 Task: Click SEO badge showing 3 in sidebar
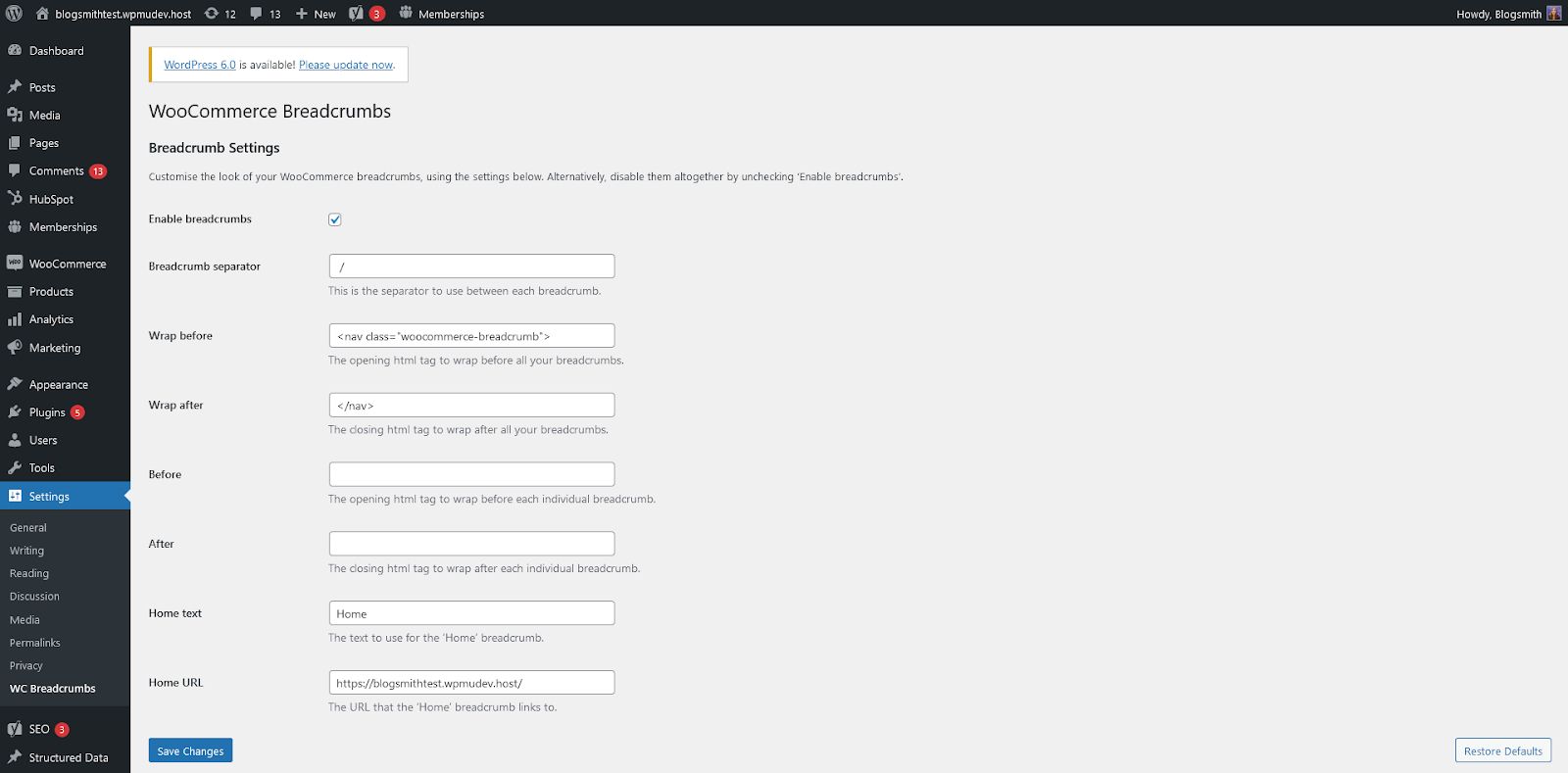tap(62, 730)
